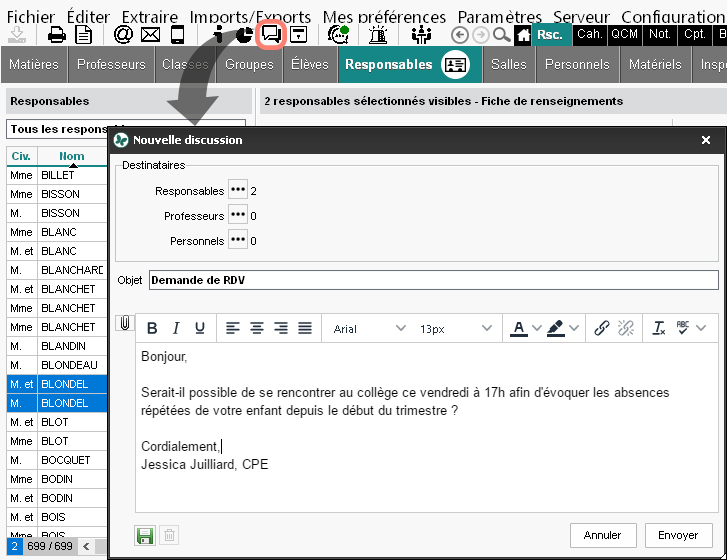
Task: Switch to the Élèves tab
Action: pos(310,65)
